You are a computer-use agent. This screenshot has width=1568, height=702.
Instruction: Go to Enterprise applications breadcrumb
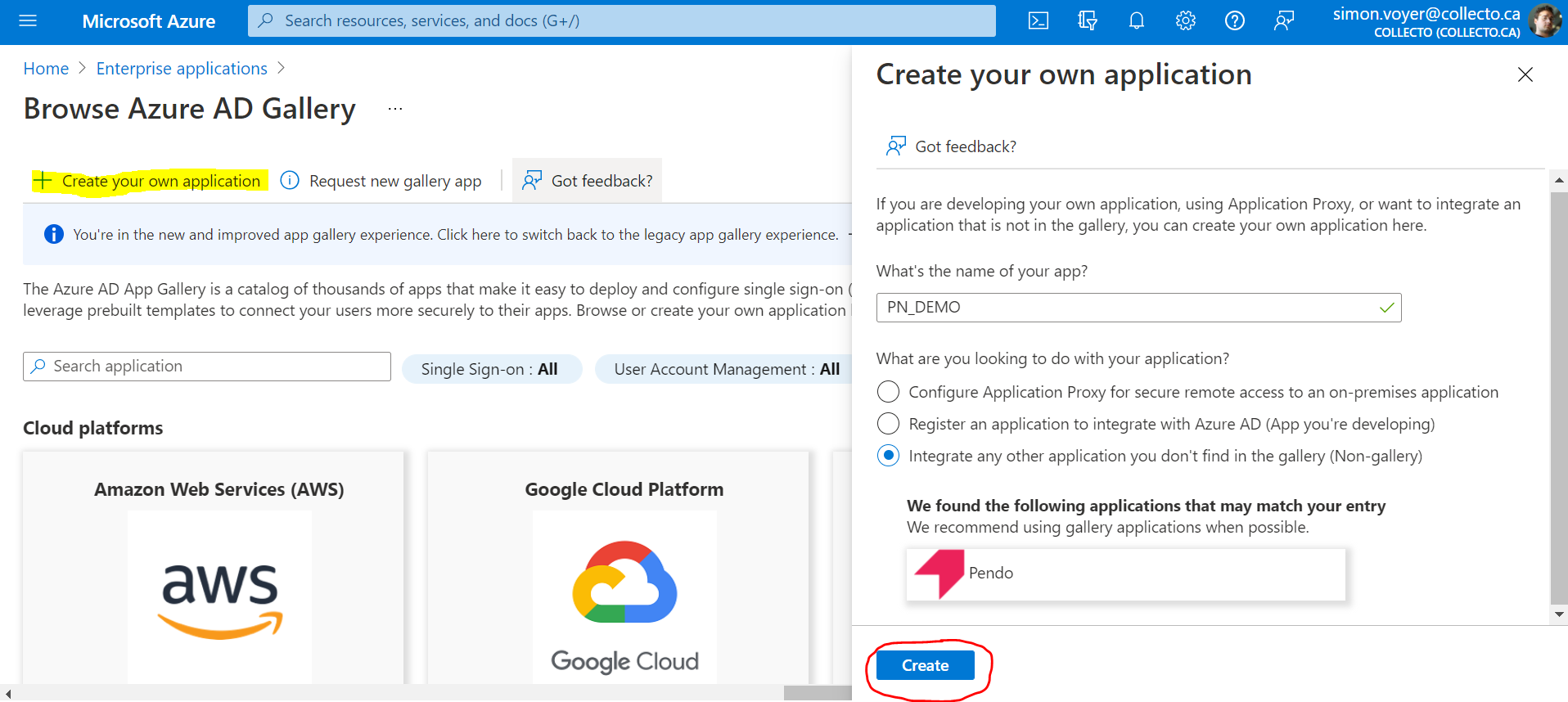point(182,69)
